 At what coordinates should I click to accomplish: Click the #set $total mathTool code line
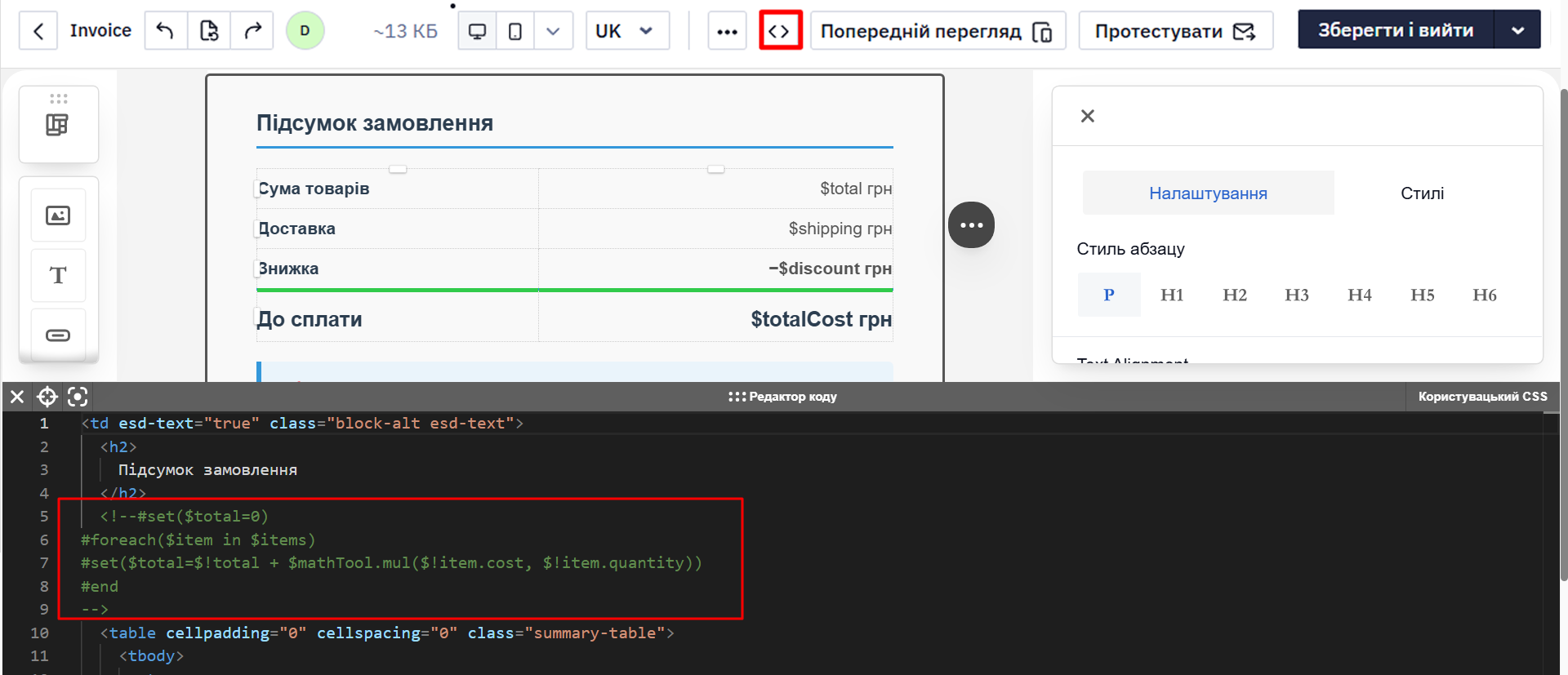[391, 562]
